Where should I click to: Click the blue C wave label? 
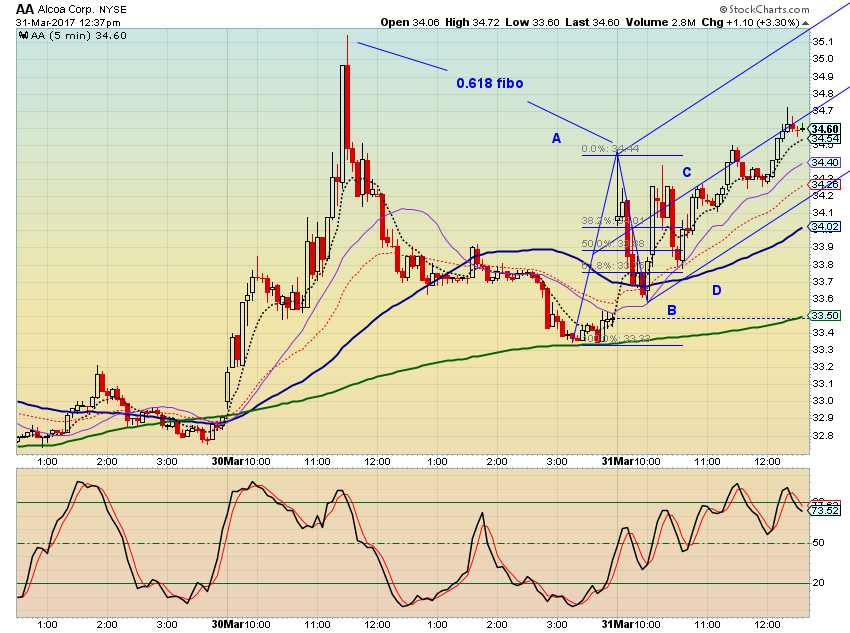pyautogui.click(x=687, y=172)
